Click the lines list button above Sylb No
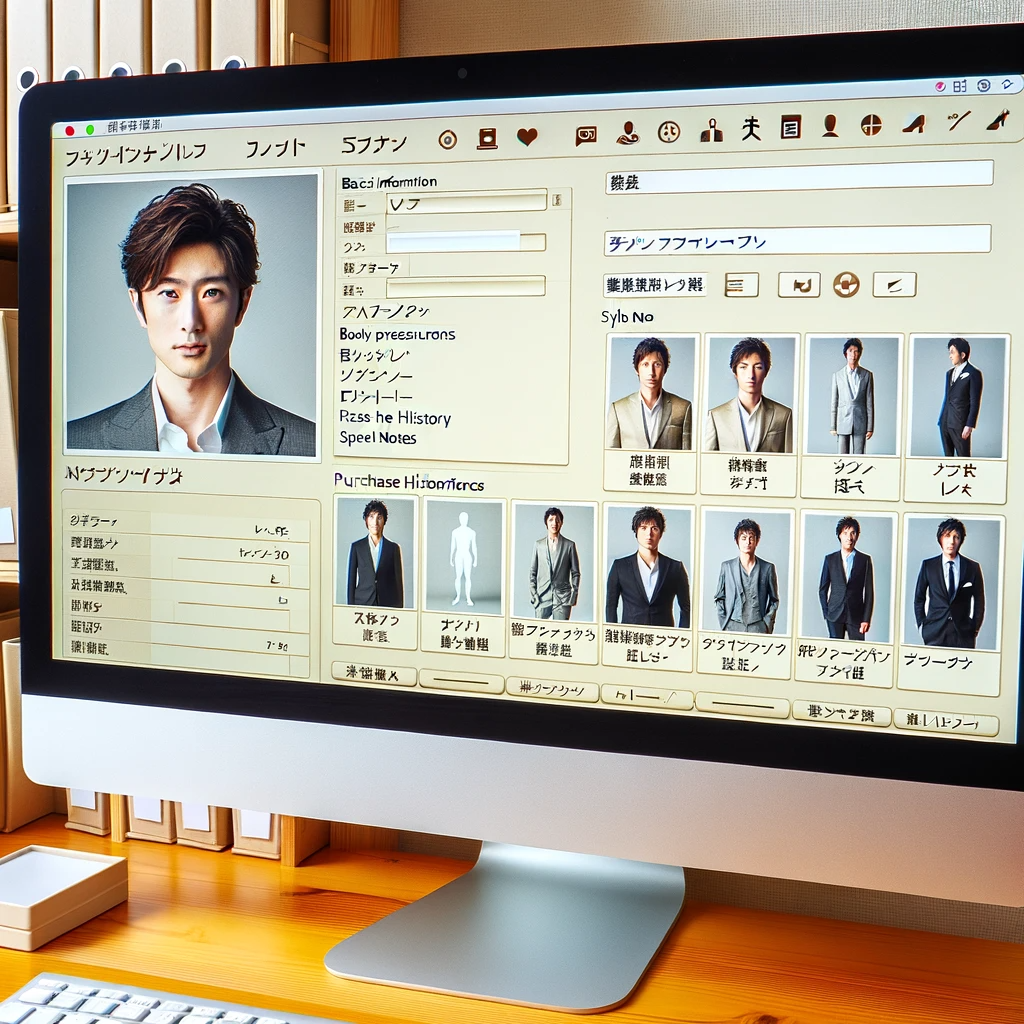The width and height of the screenshot is (1024, 1024). [742, 285]
